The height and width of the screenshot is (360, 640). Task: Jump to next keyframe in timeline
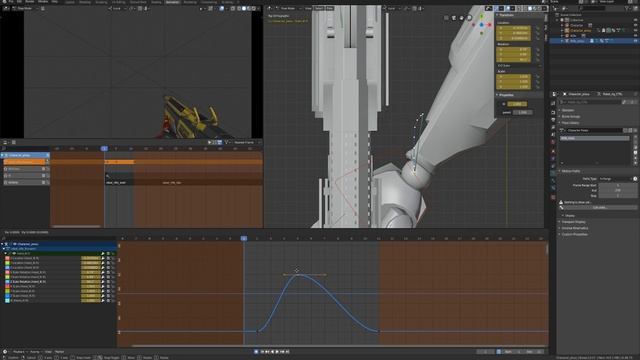282,351
